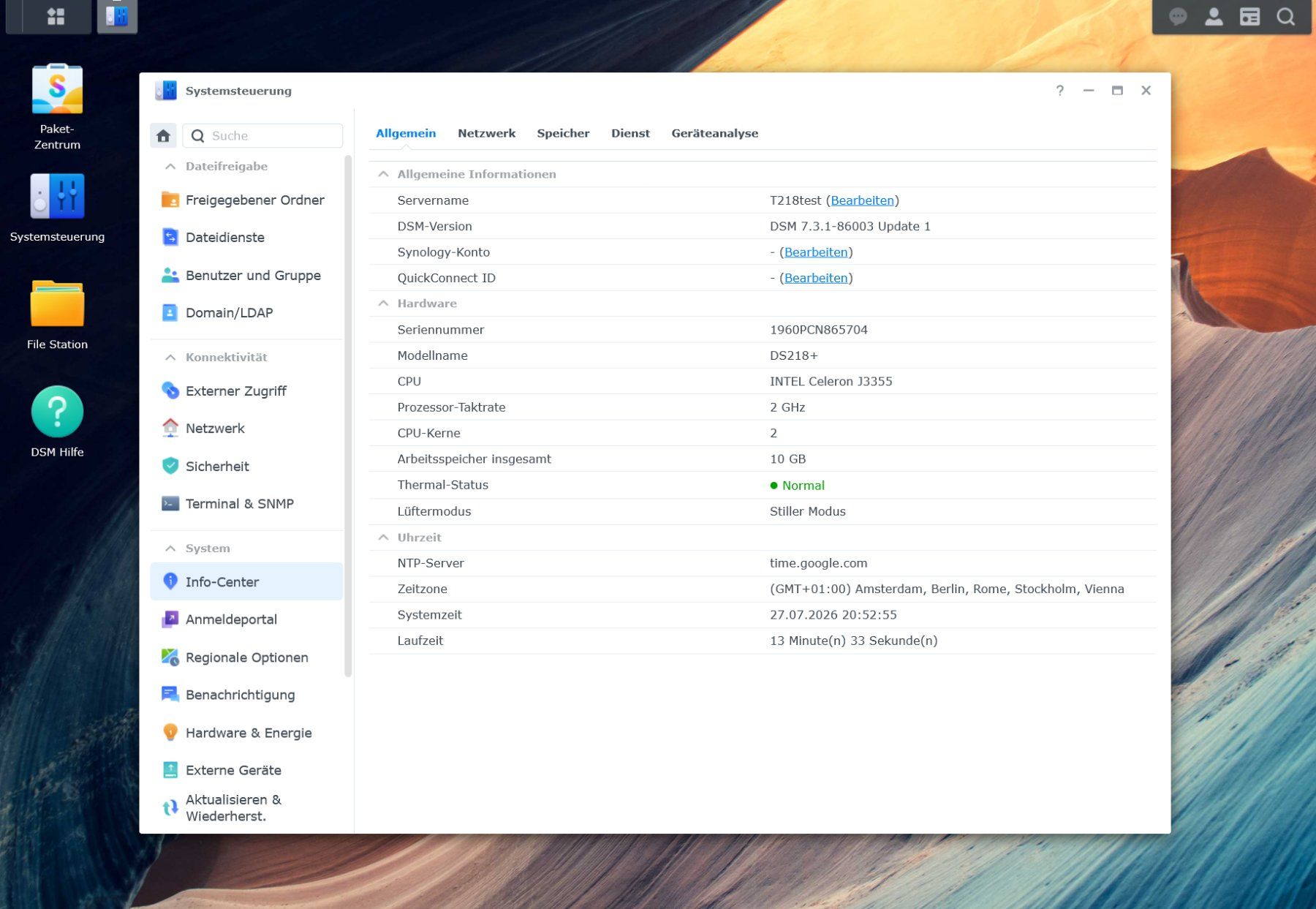
Task: Click Bearbeiten link for QuickConnect ID
Action: (x=816, y=278)
